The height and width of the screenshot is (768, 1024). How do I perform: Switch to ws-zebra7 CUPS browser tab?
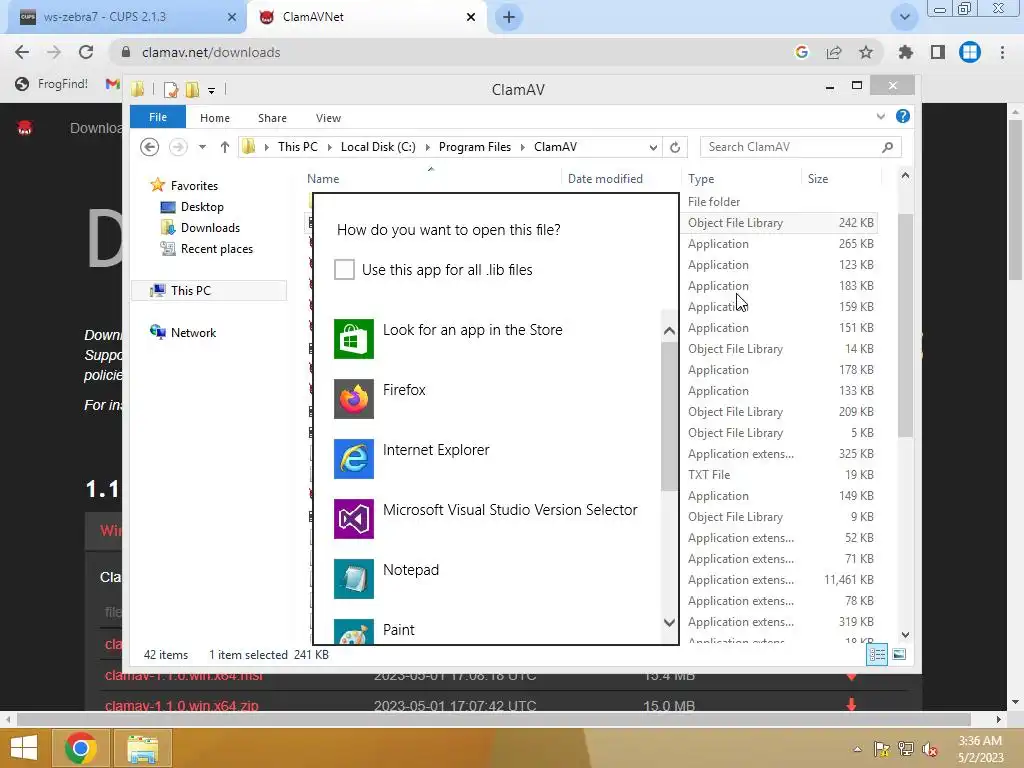(125, 17)
